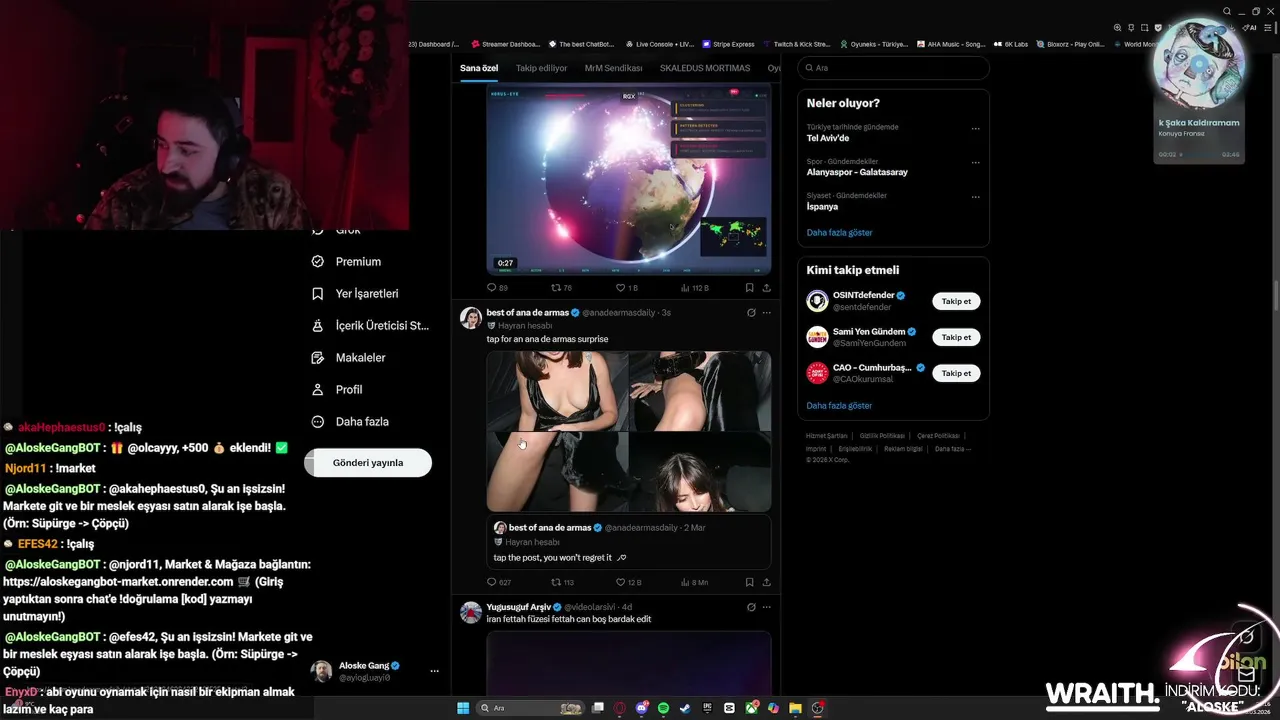This screenshot has width=1280, height=720.
Task: Open Premium from the X sidebar
Action: [347, 262]
